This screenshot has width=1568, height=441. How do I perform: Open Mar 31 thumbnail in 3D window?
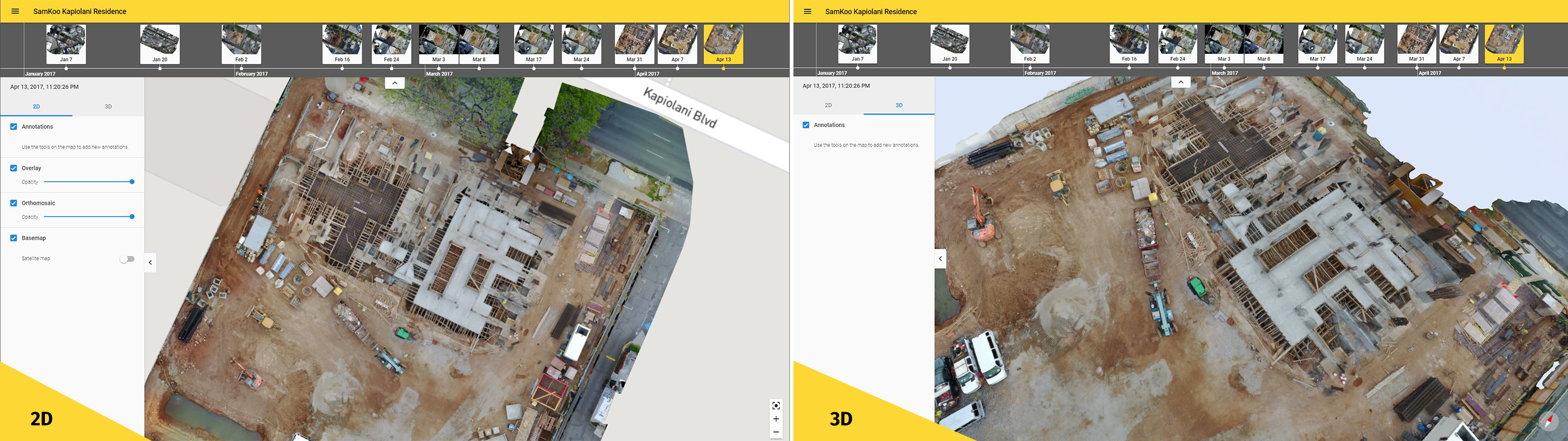tap(1417, 44)
